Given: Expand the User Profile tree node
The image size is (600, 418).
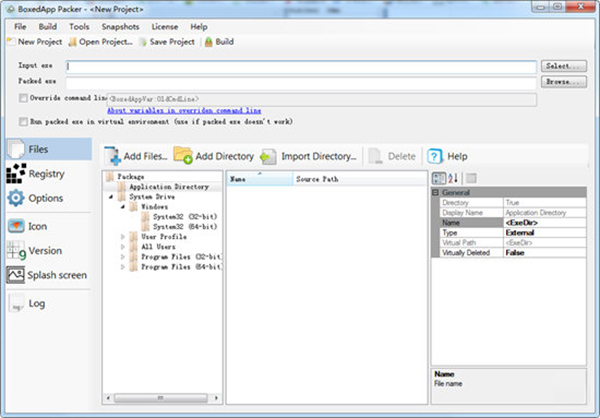Looking at the screenshot, I should [x=123, y=236].
